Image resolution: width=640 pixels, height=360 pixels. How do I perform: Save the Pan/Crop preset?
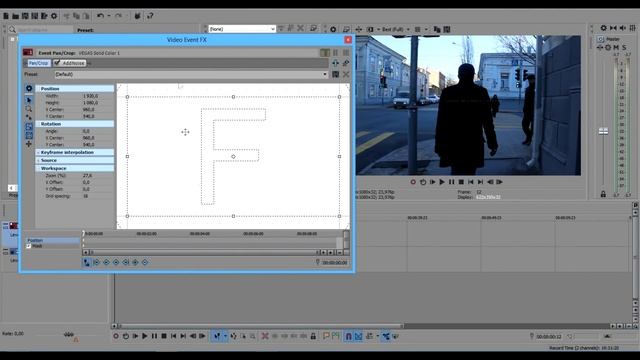pyautogui.click(x=336, y=74)
